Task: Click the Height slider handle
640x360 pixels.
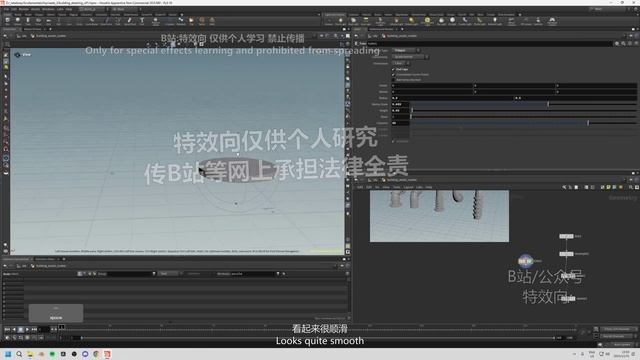Action: [412, 111]
